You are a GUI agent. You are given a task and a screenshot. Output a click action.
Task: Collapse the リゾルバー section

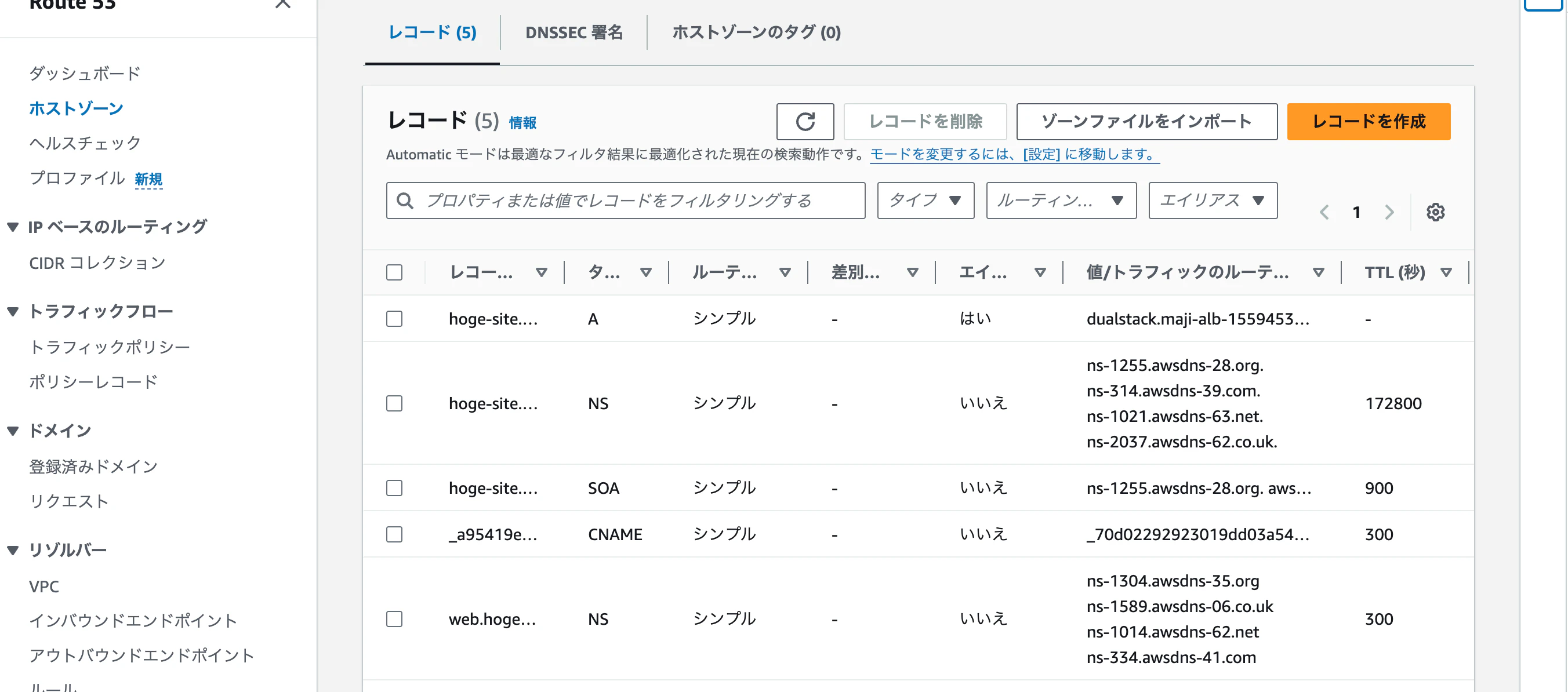tap(13, 550)
